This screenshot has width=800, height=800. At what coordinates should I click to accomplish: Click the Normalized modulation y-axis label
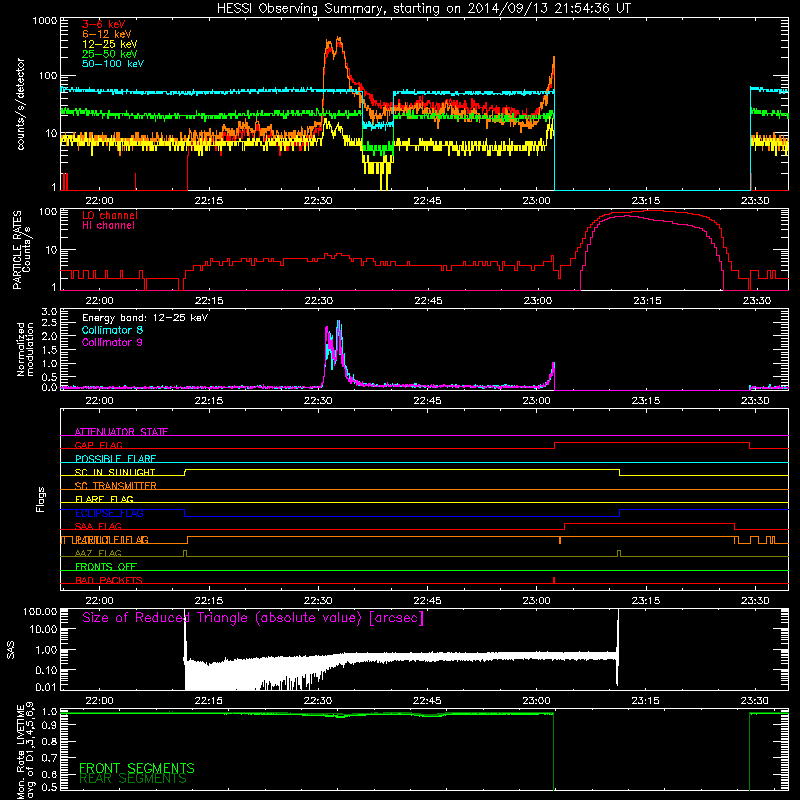click(x=25, y=349)
